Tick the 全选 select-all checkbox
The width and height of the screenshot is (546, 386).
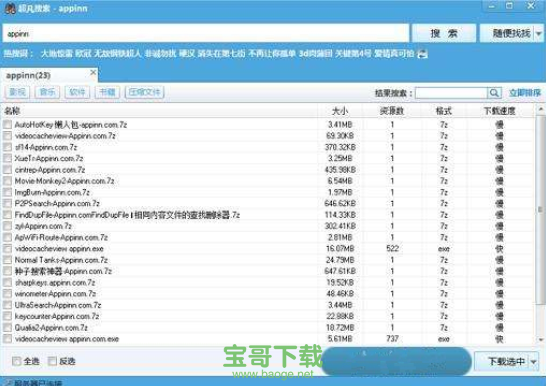(16, 361)
